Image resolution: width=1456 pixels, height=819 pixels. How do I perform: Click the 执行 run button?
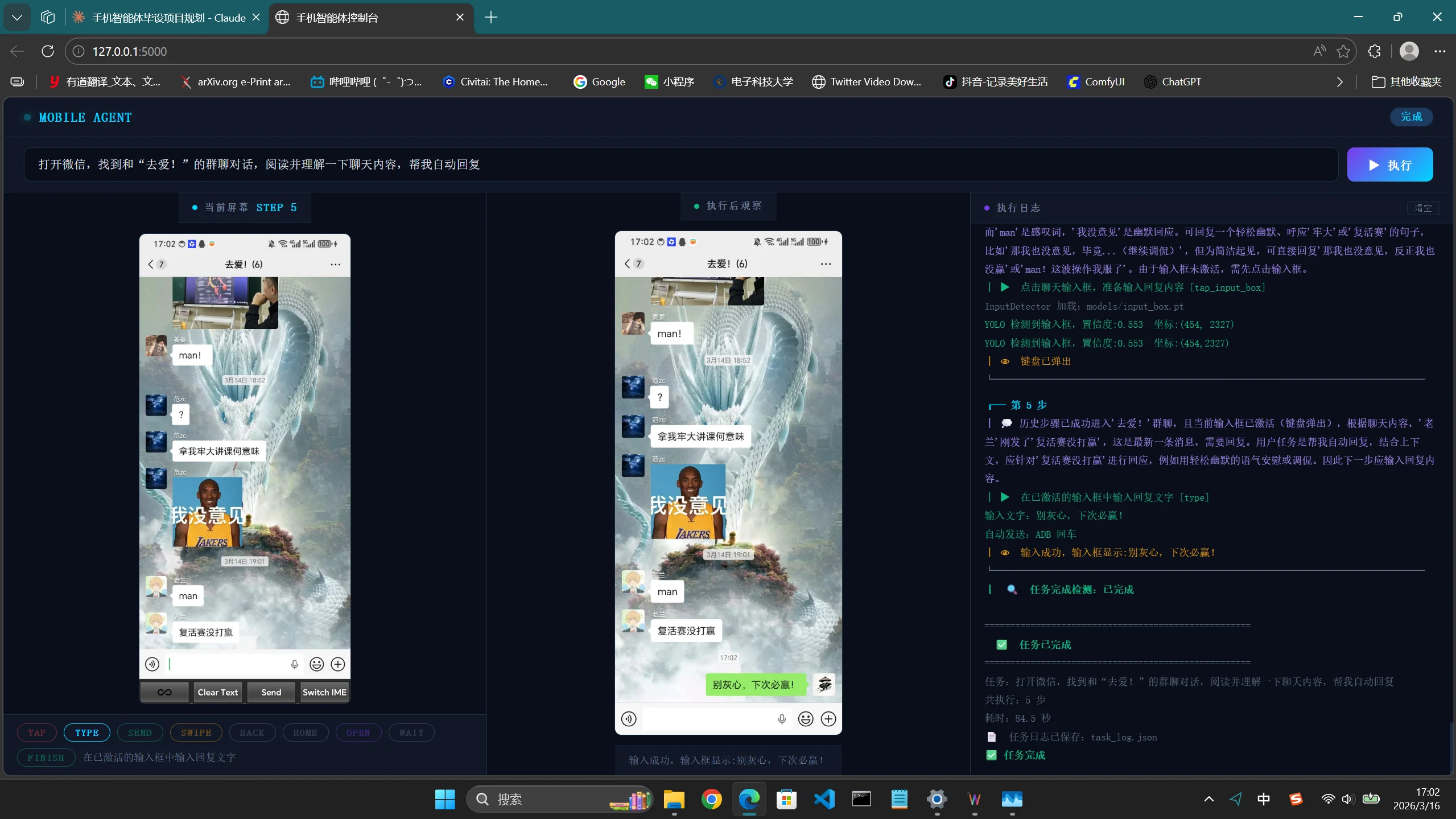(1389, 165)
